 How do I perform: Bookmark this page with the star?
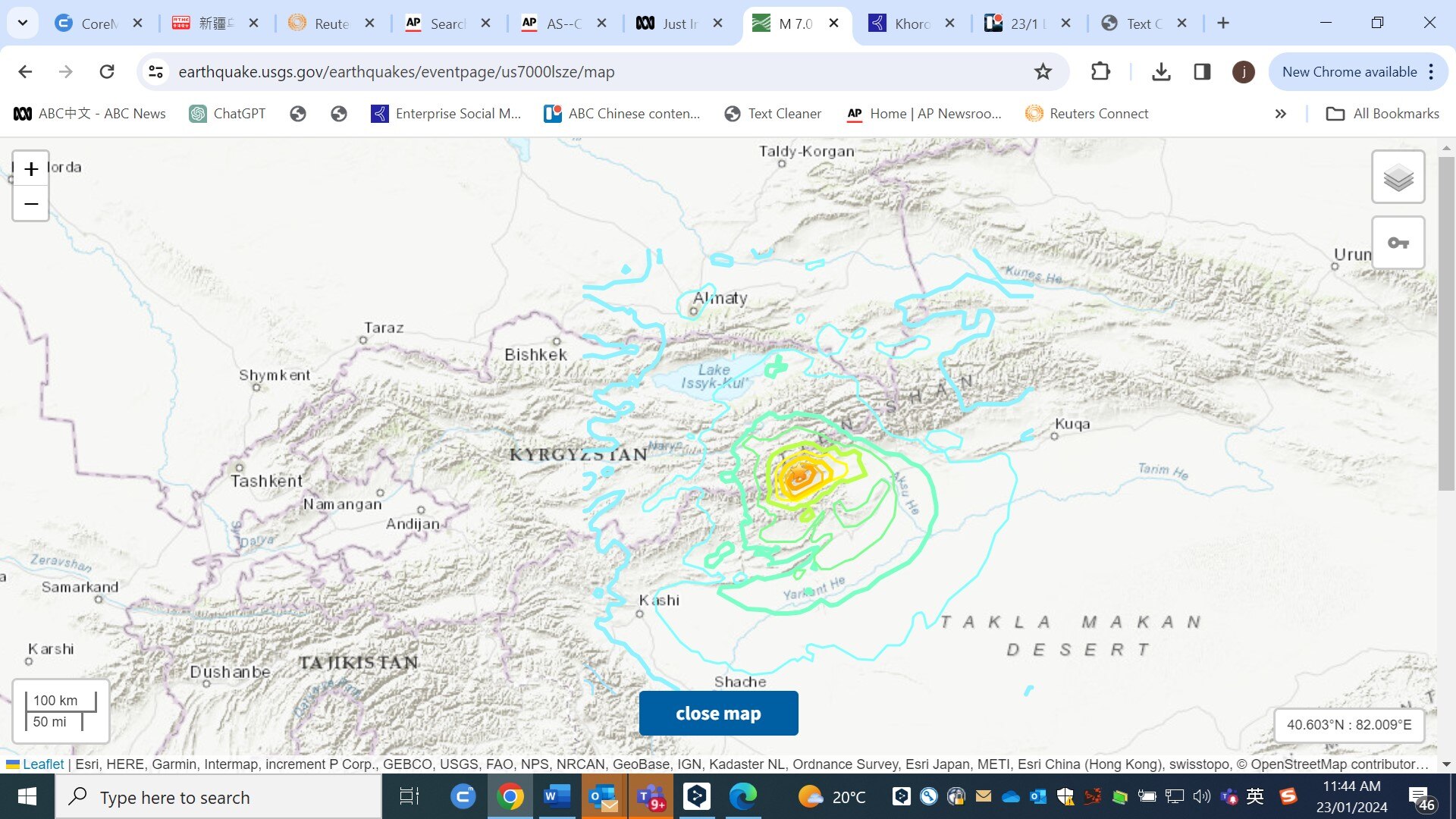click(x=1043, y=72)
